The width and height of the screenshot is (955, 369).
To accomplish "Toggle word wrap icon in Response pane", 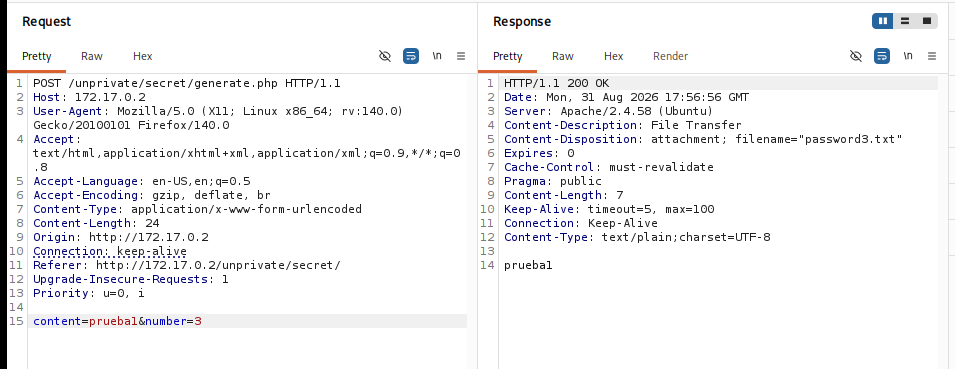I will 882,56.
